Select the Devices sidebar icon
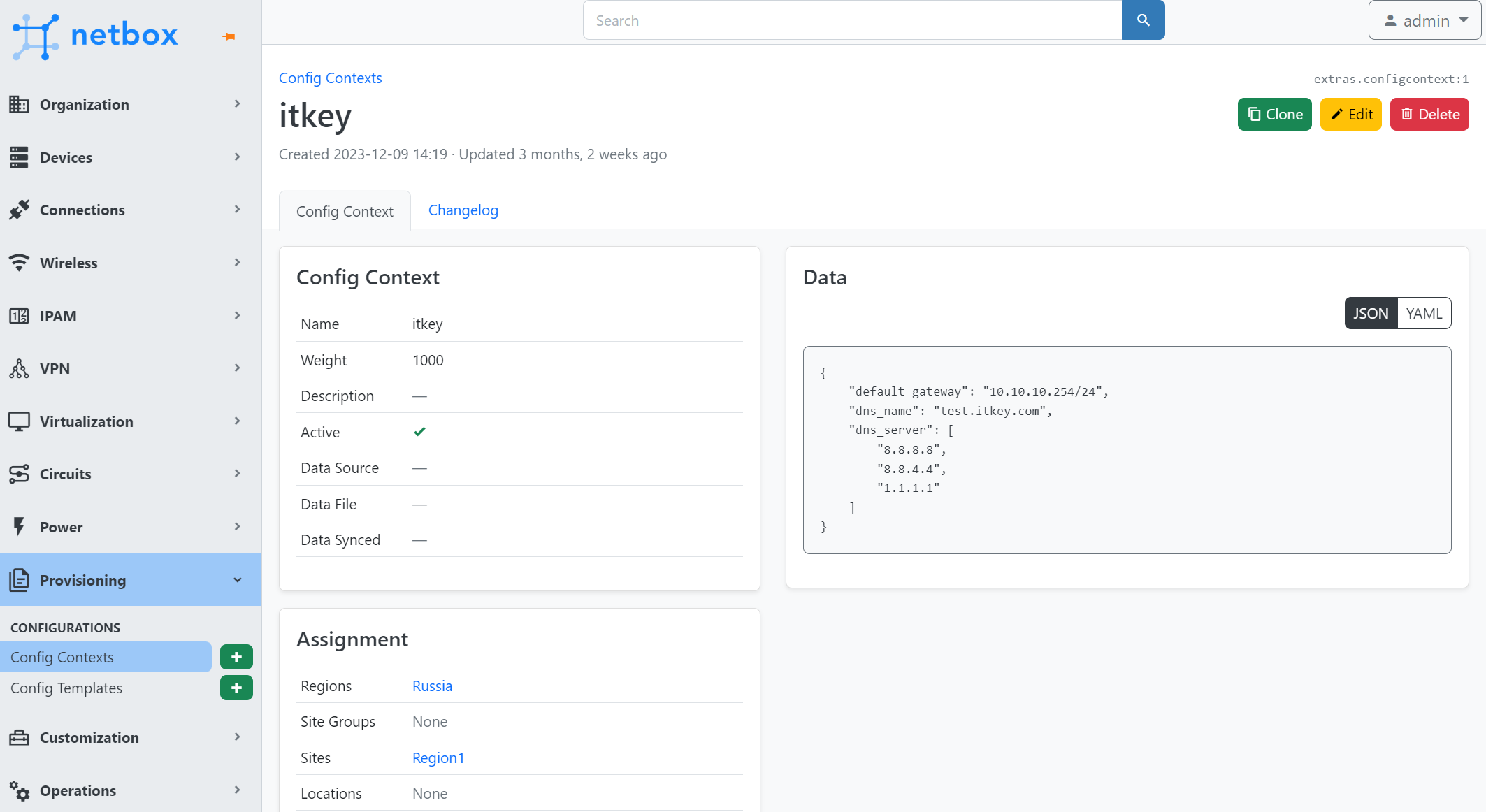 pyautogui.click(x=19, y=157)
